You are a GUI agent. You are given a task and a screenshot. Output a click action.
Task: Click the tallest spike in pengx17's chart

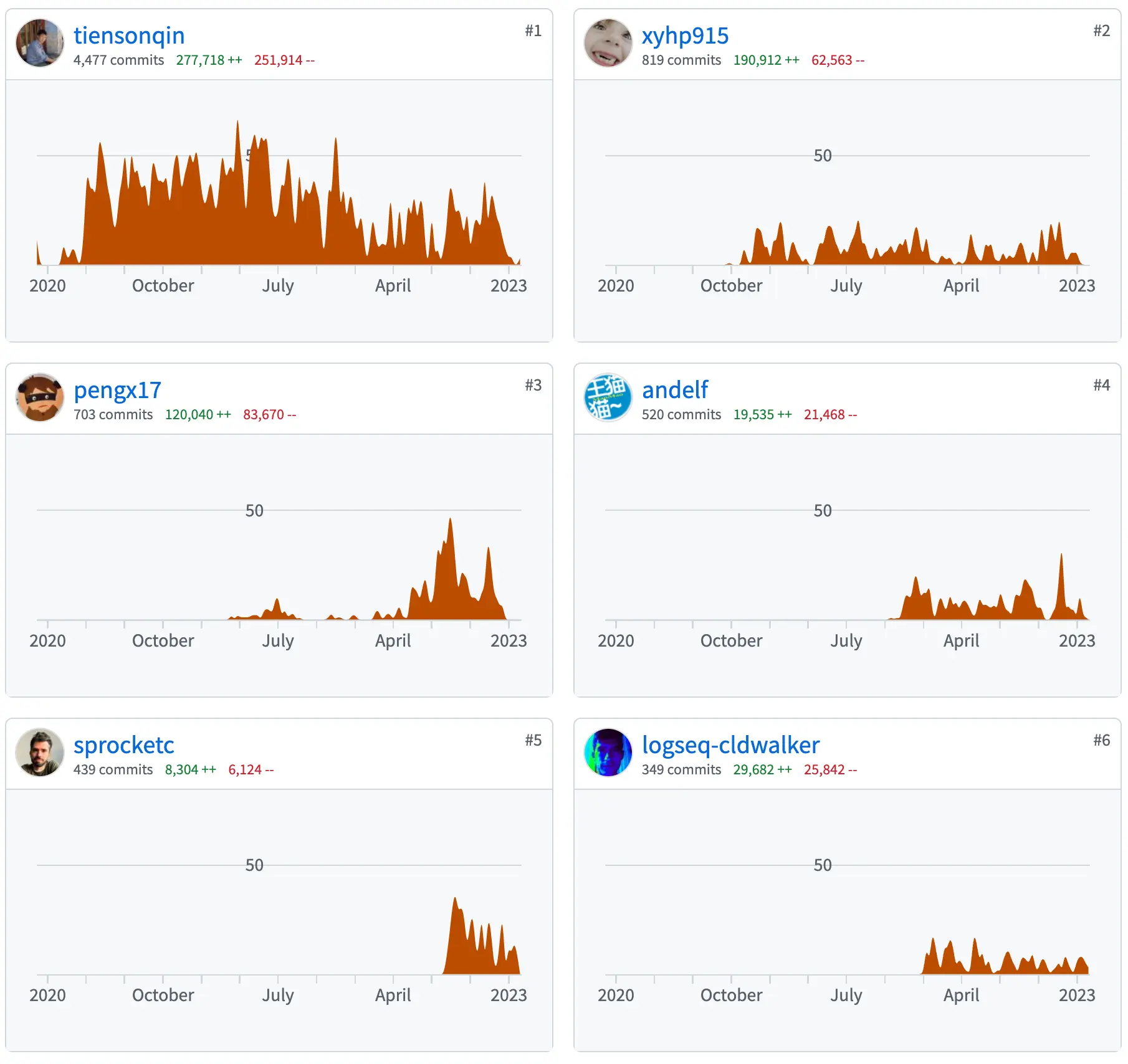coord(450,522)
